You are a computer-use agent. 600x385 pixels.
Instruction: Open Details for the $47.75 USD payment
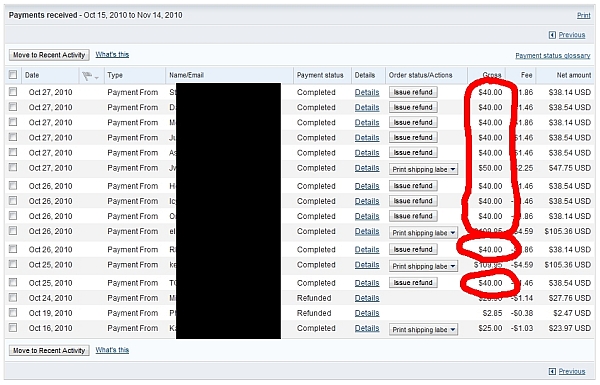click(367, 168)
